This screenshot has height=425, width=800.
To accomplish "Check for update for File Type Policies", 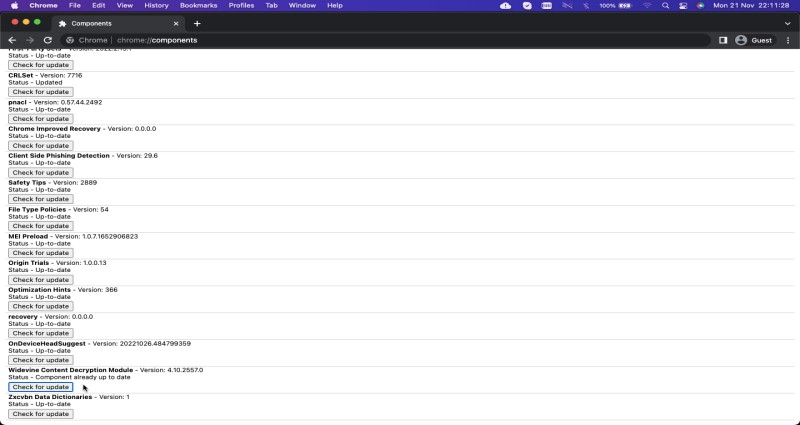I will click(x=41, y=226).
